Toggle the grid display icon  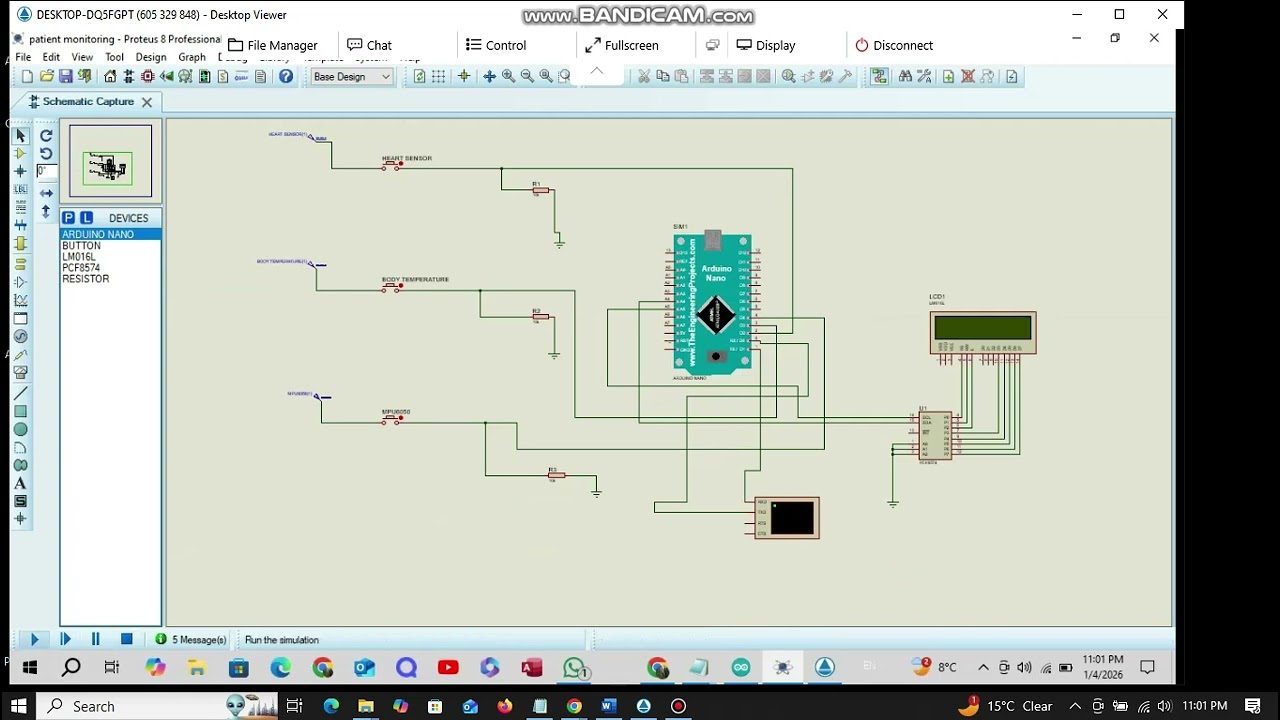(438, 76)
